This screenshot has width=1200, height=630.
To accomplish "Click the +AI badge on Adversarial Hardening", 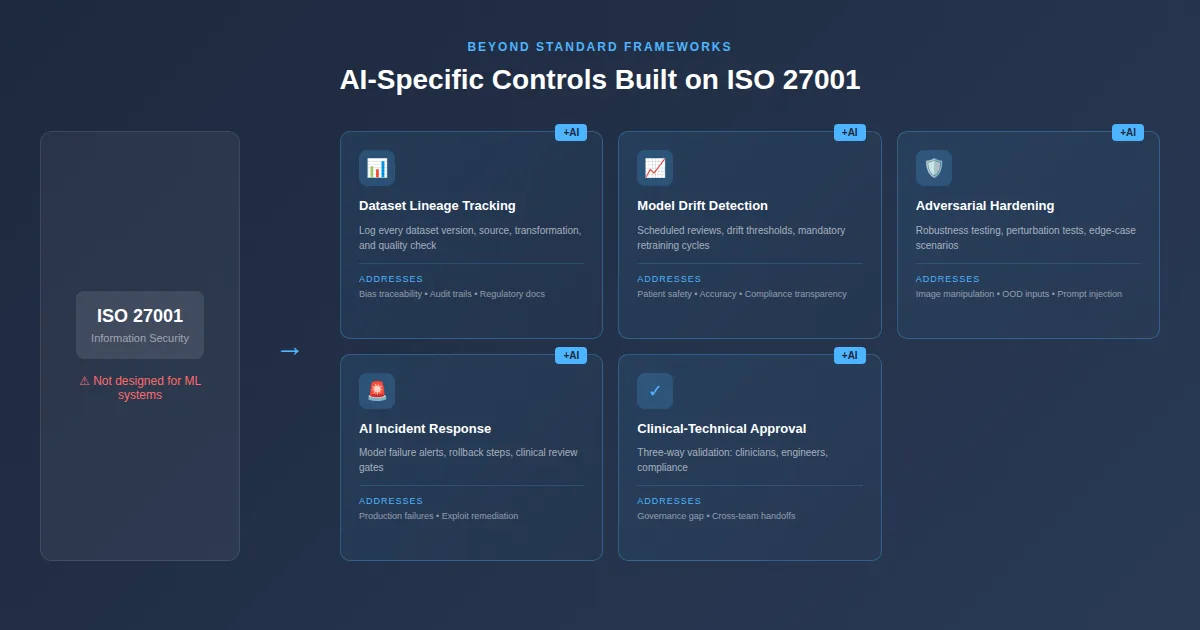I will coord(1128,132).
